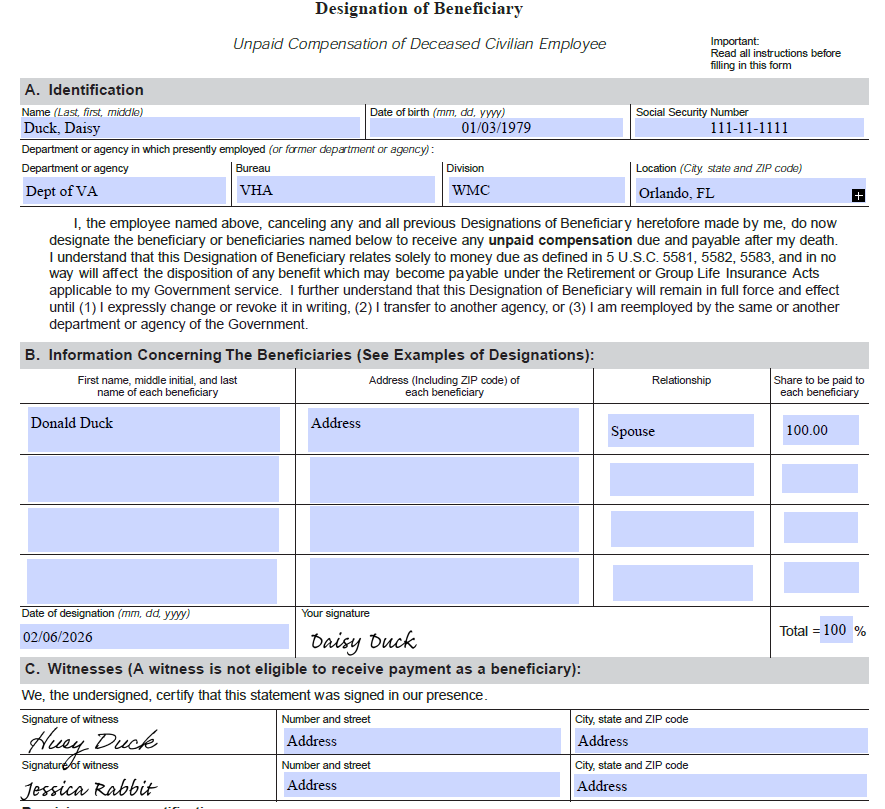The width and height of the screenshot is (885, 809).
Task: Select the Name field containing Duck, Daisy
Action: [x=191, y=128]
